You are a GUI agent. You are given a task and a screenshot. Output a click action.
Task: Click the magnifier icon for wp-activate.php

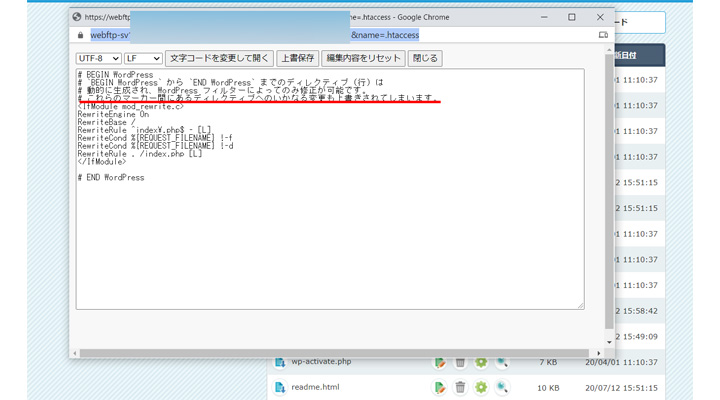(x=502, y=363)
